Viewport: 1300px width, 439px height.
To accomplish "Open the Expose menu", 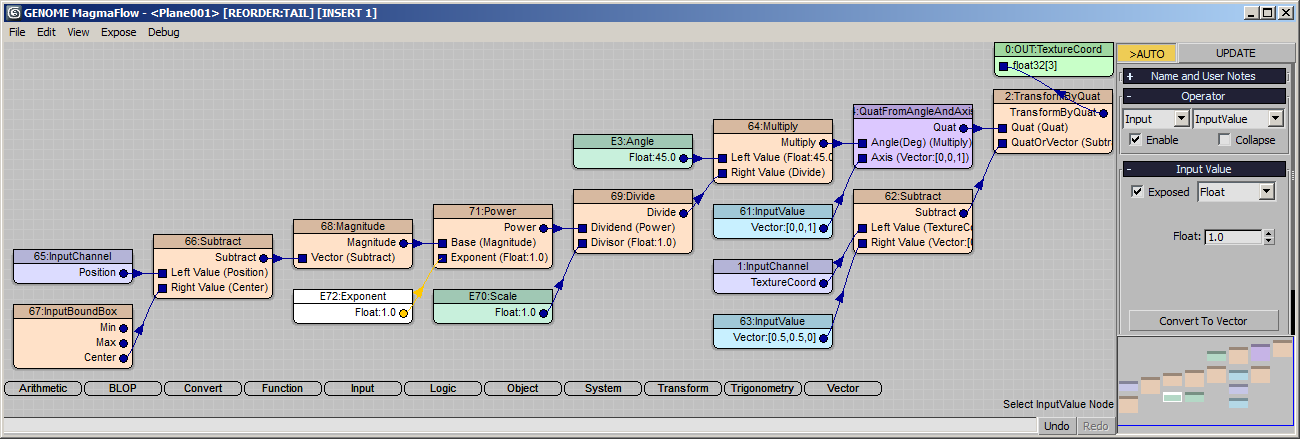I will 119,32.
